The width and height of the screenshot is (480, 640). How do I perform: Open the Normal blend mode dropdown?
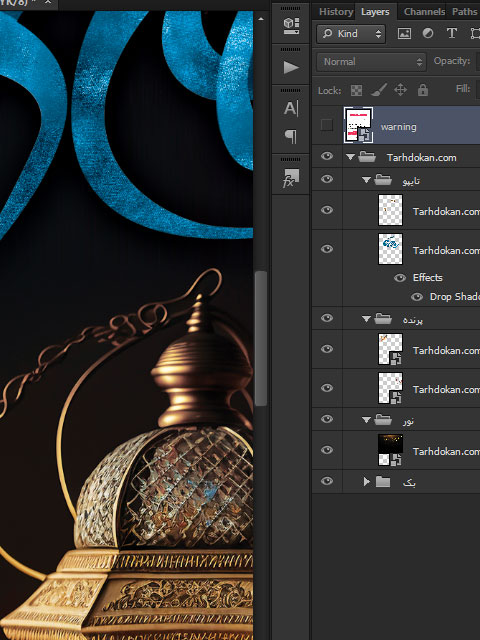click(371, 62)
